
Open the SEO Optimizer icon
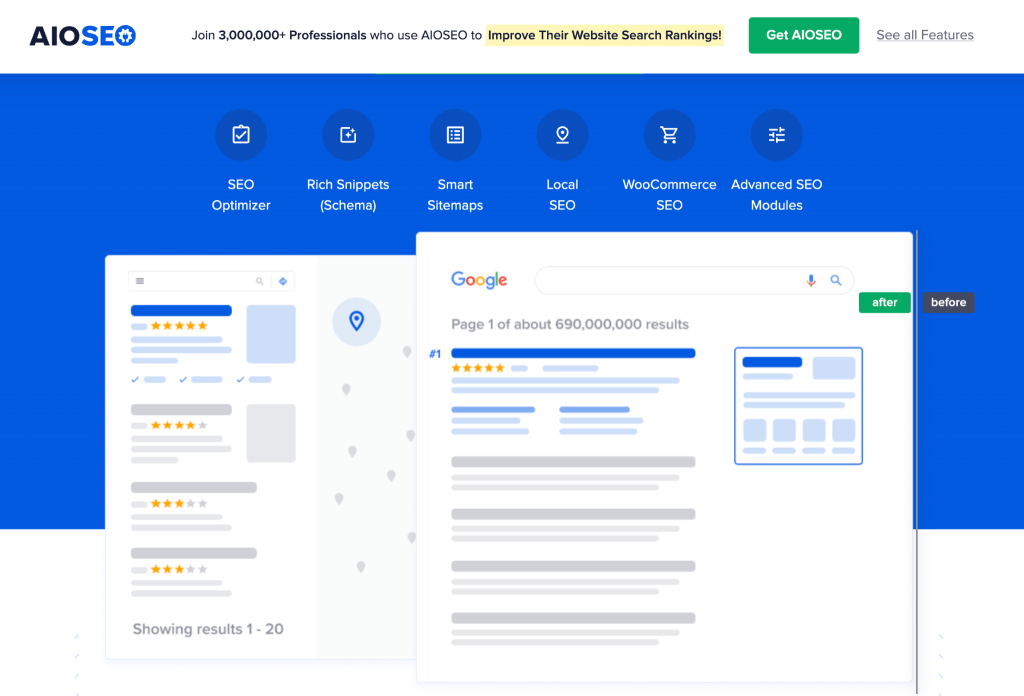point(241,134)
